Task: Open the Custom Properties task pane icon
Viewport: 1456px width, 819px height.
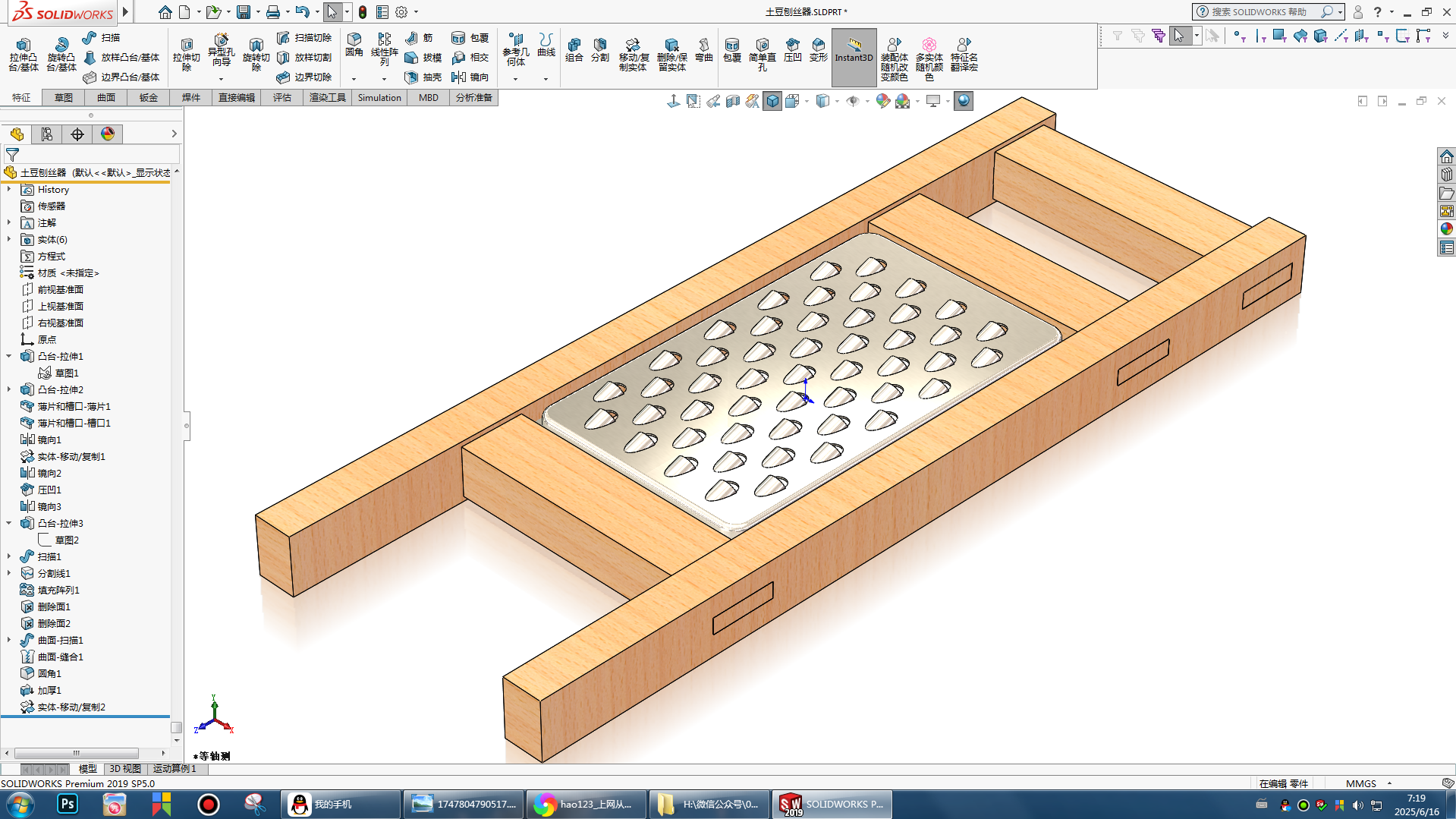Action: (x=1446, y=247)
